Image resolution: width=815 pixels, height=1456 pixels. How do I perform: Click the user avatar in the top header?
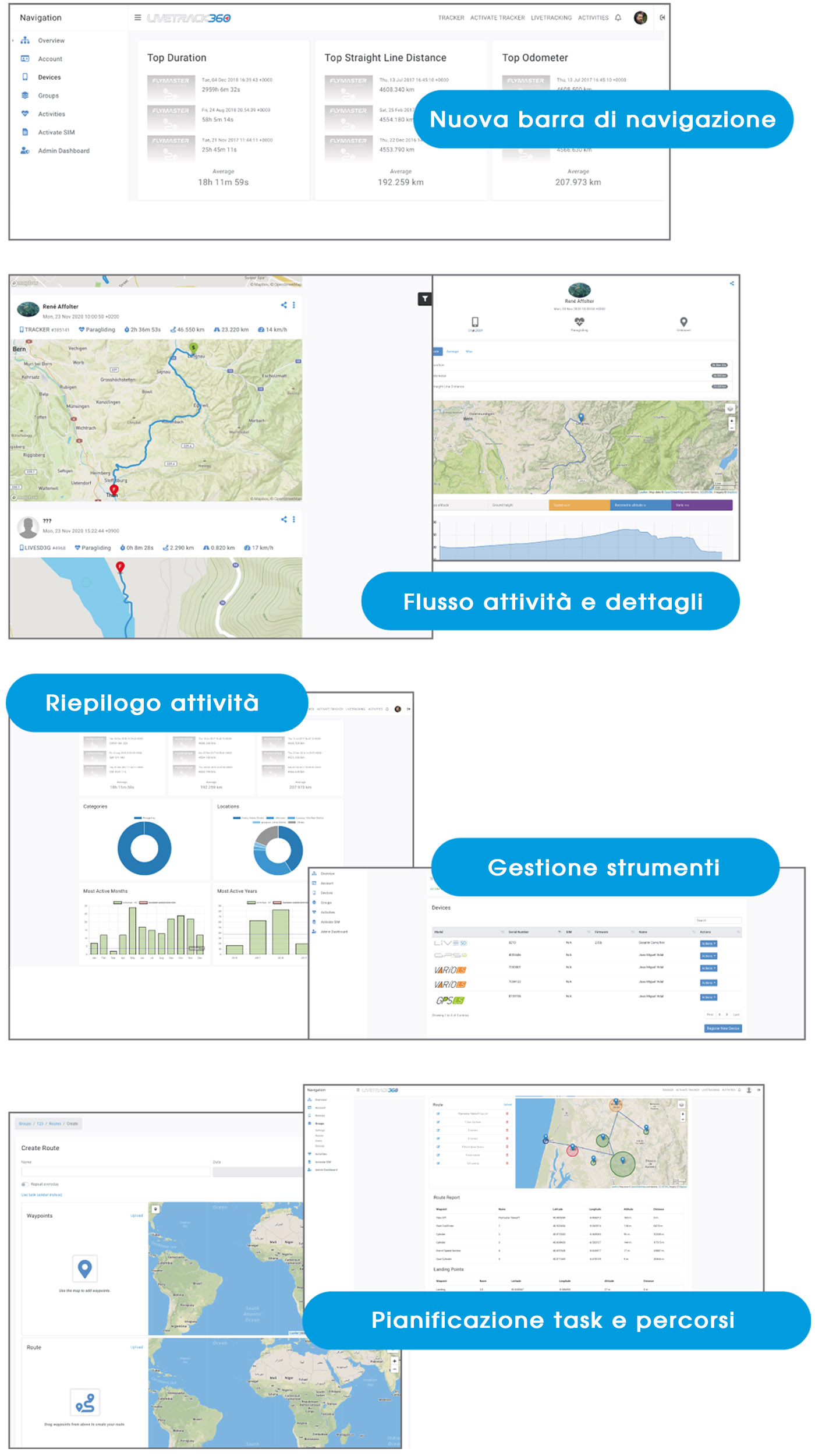640,17
